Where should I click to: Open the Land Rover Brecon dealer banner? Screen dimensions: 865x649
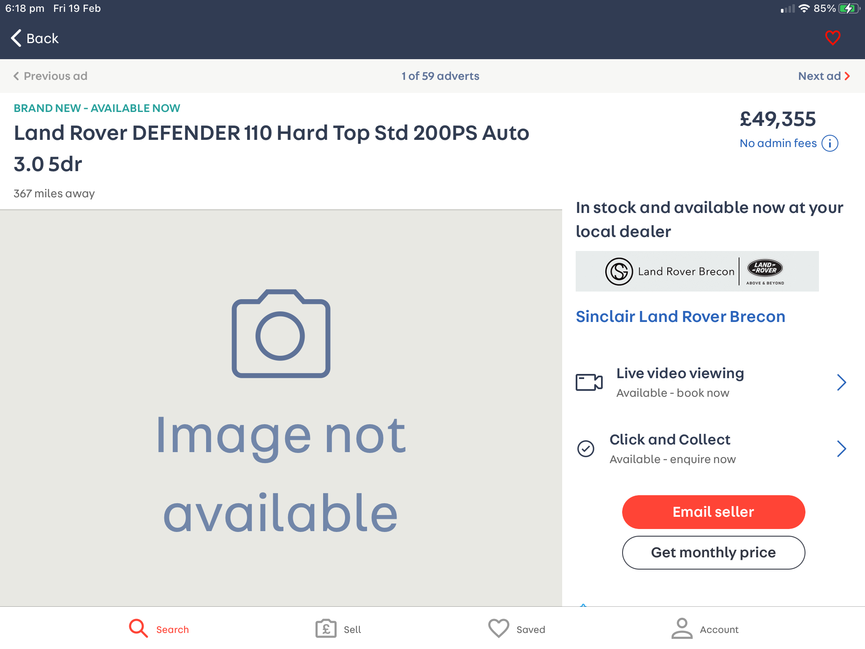[x=697, y=271]
